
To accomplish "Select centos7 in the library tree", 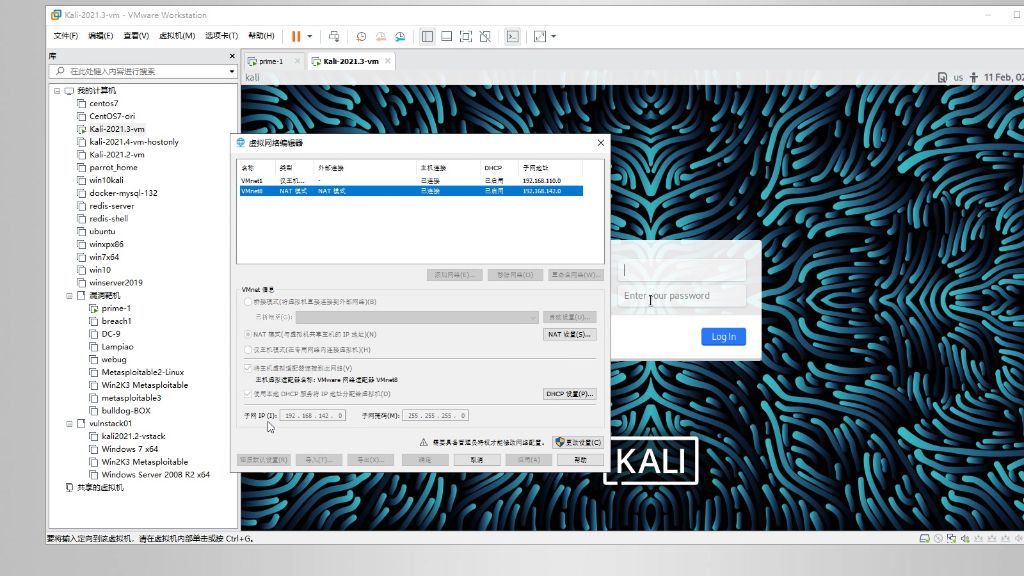I will pos(103,103).
